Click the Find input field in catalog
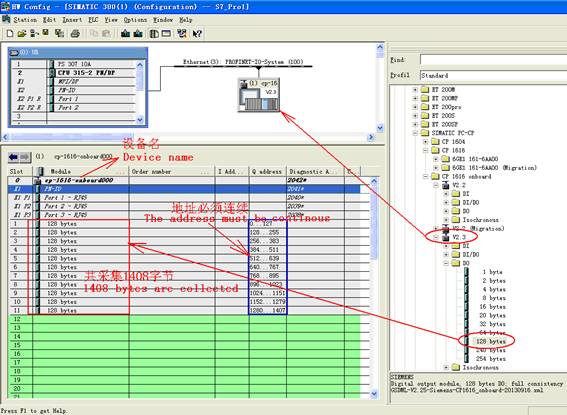Screen dimensions: 567x415 click(x=493, y=60)
